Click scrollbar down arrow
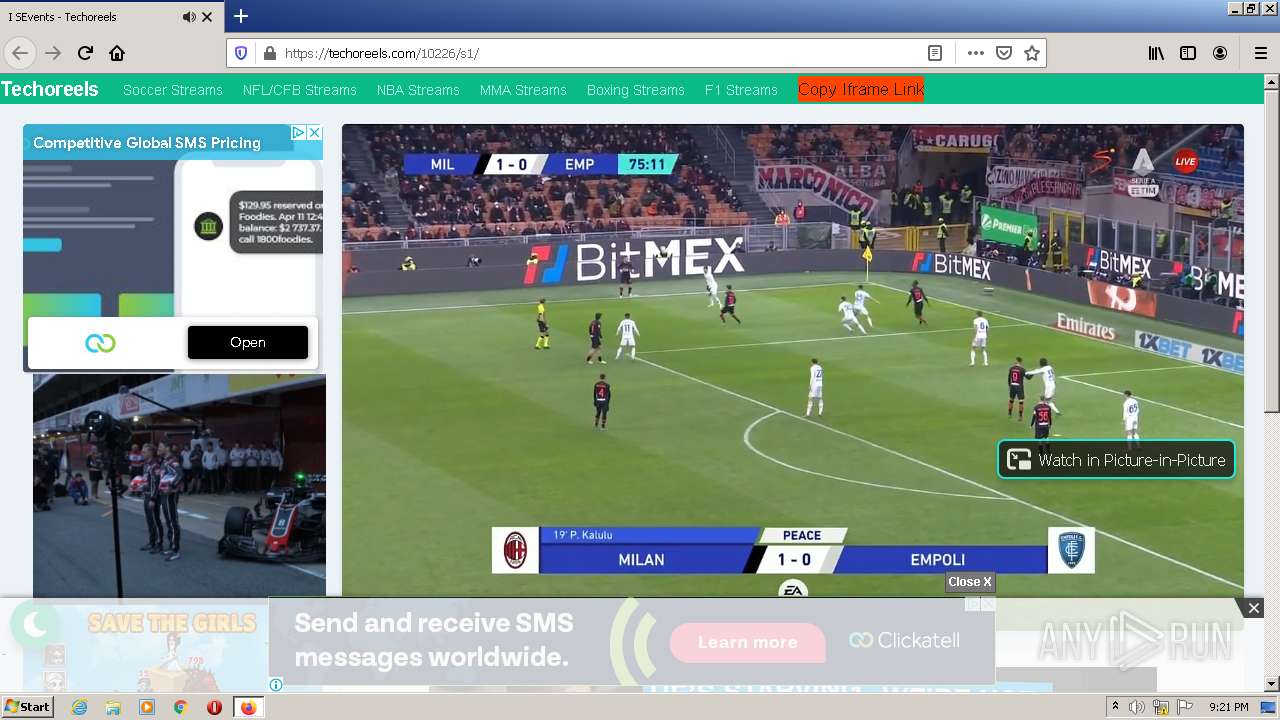Viewport: 1280px width, 720px height. (x=1272, y=684)
